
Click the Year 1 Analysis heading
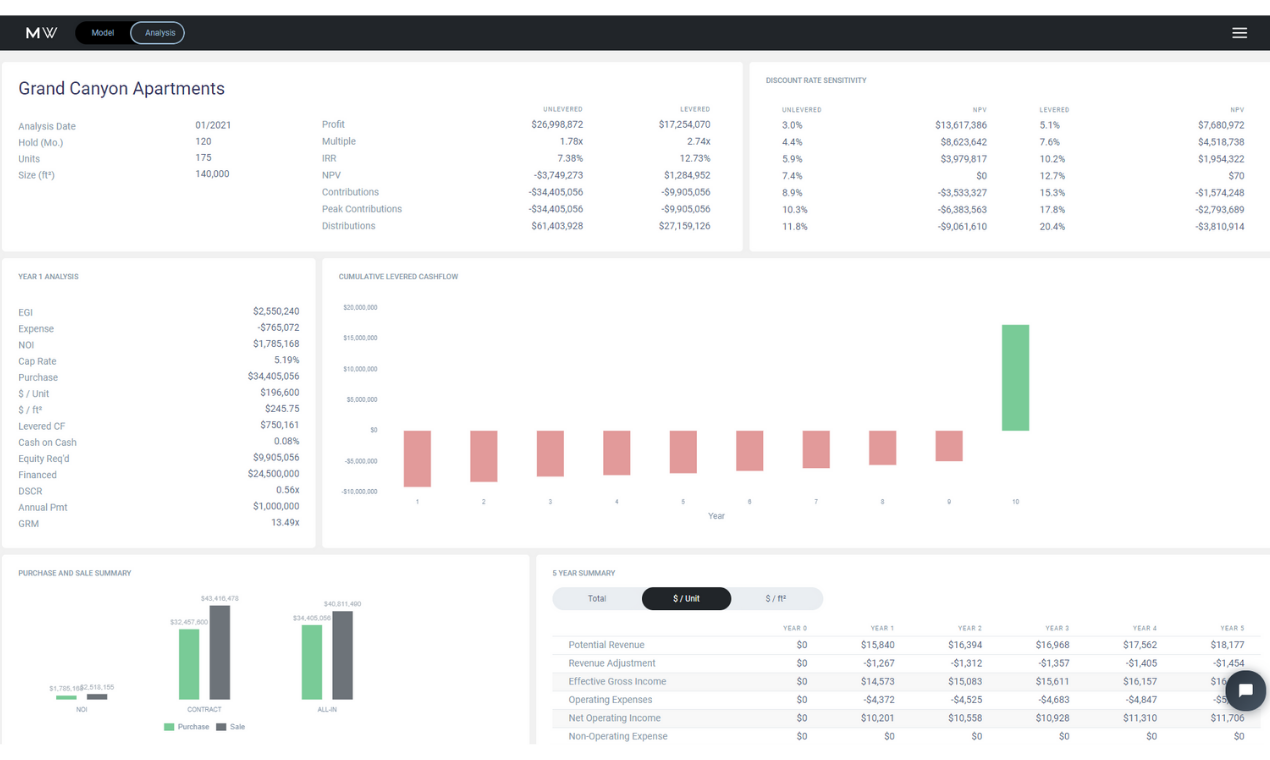click(48, 277)
